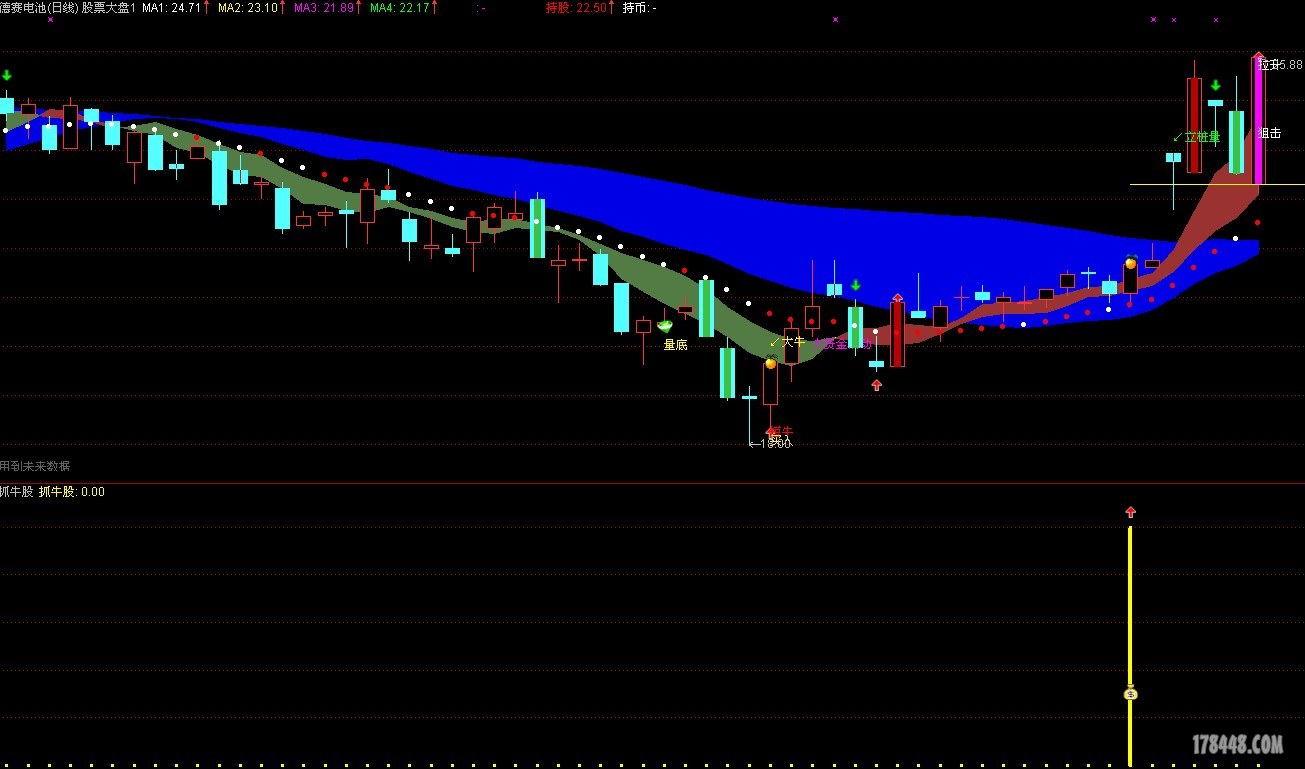Click the orange fruit icon at the price low
Screen dimensions: 1305x769
[771, 363]
